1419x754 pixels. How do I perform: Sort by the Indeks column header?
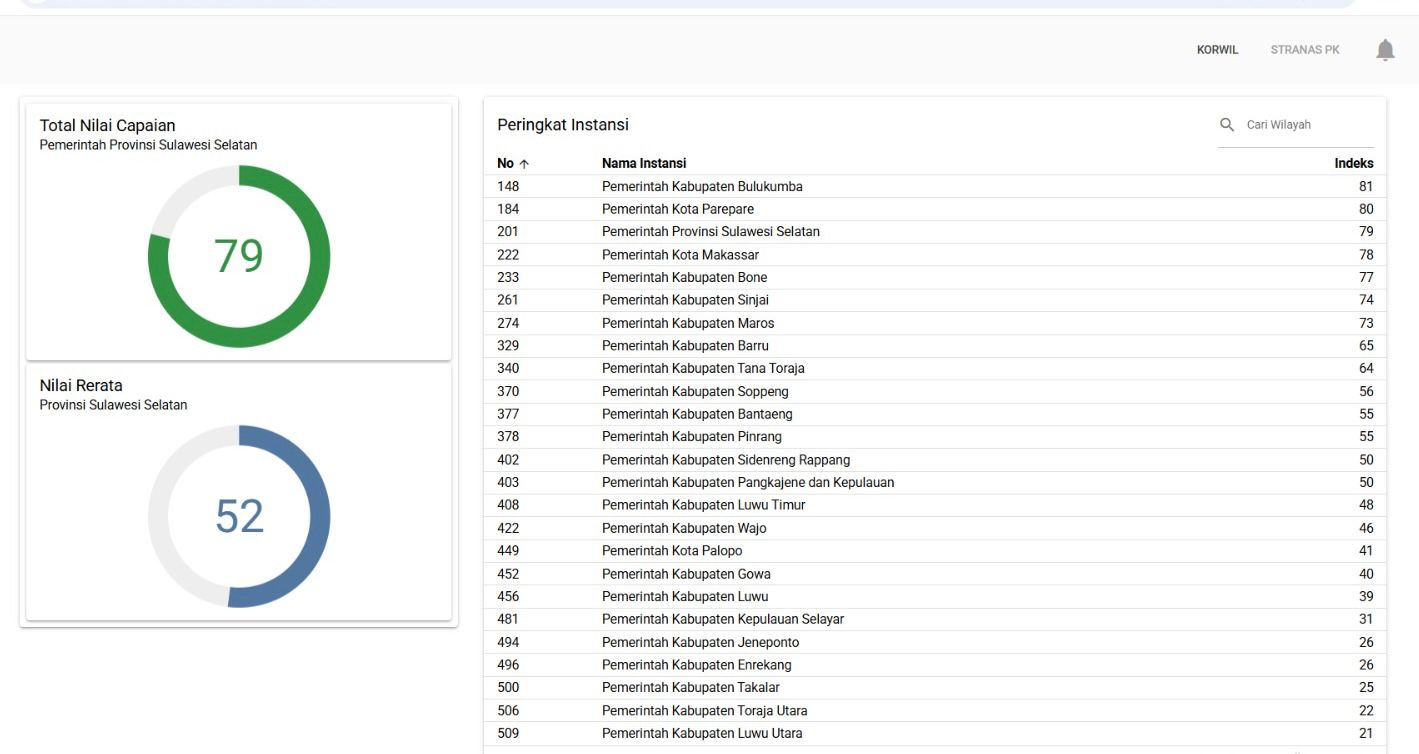pyautogui.click(x=1353, y=163)
